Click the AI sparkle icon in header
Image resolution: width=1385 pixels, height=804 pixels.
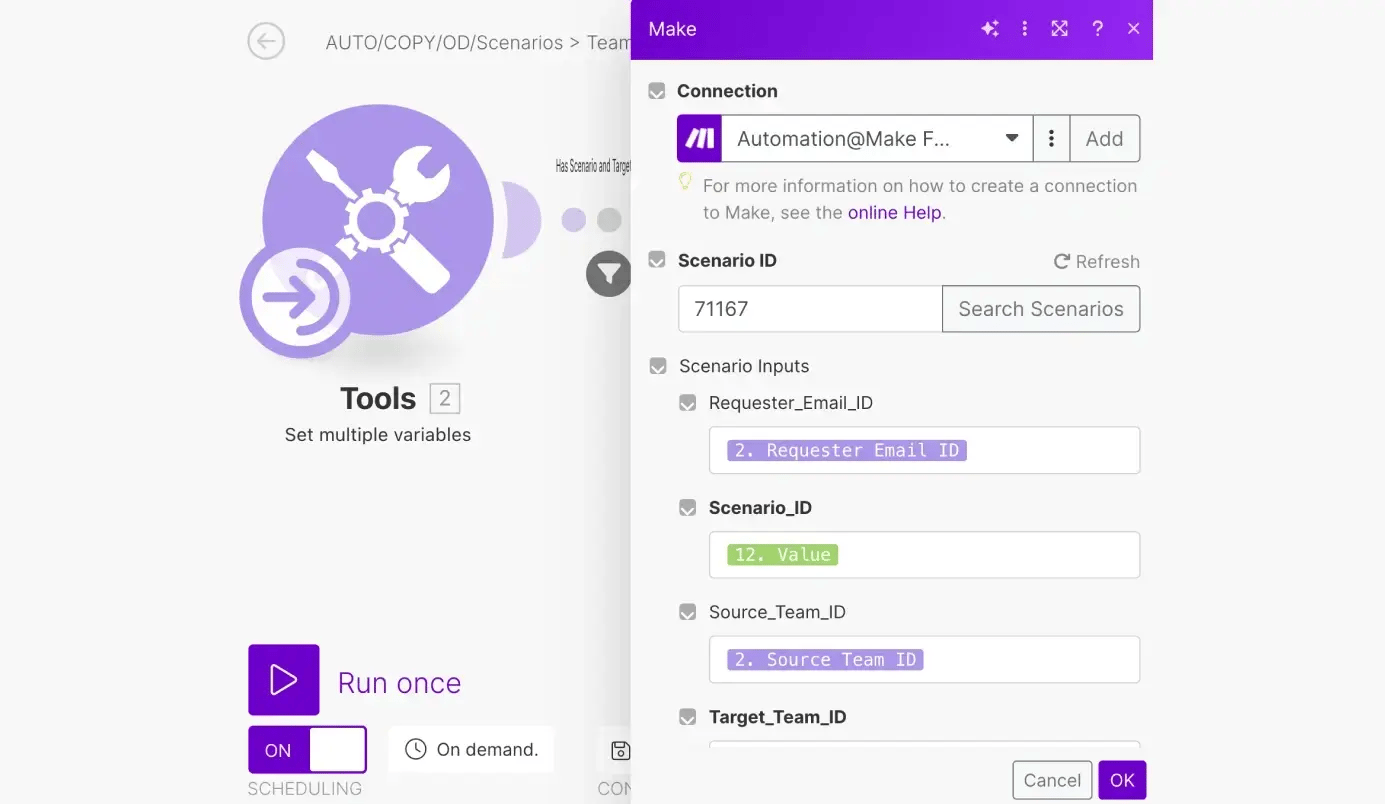coord(989,29)
